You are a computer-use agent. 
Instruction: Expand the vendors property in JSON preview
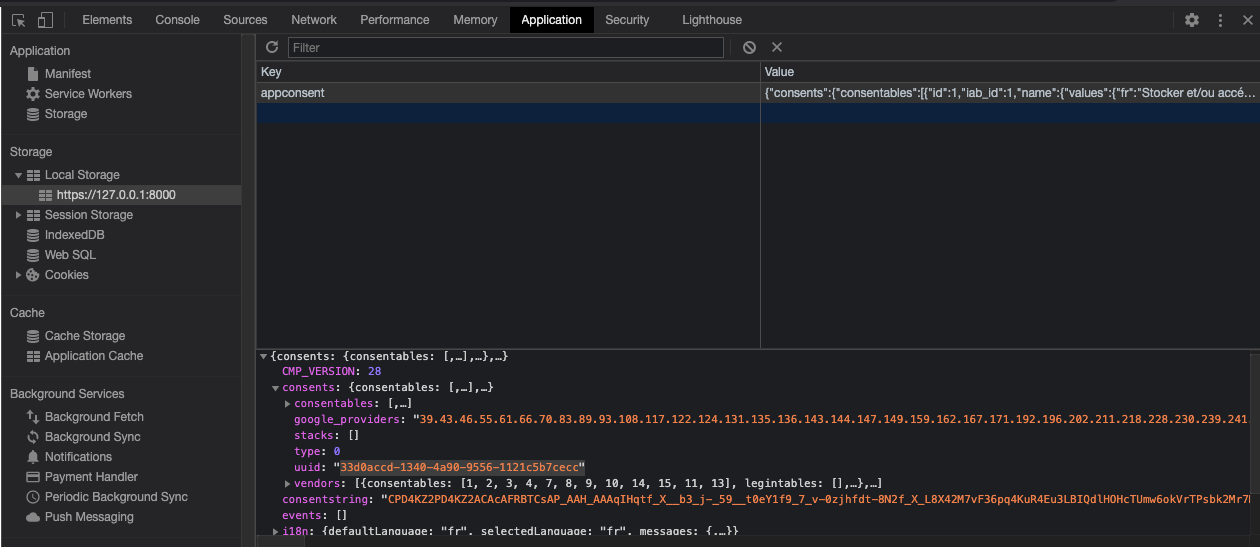click(287, 483)
